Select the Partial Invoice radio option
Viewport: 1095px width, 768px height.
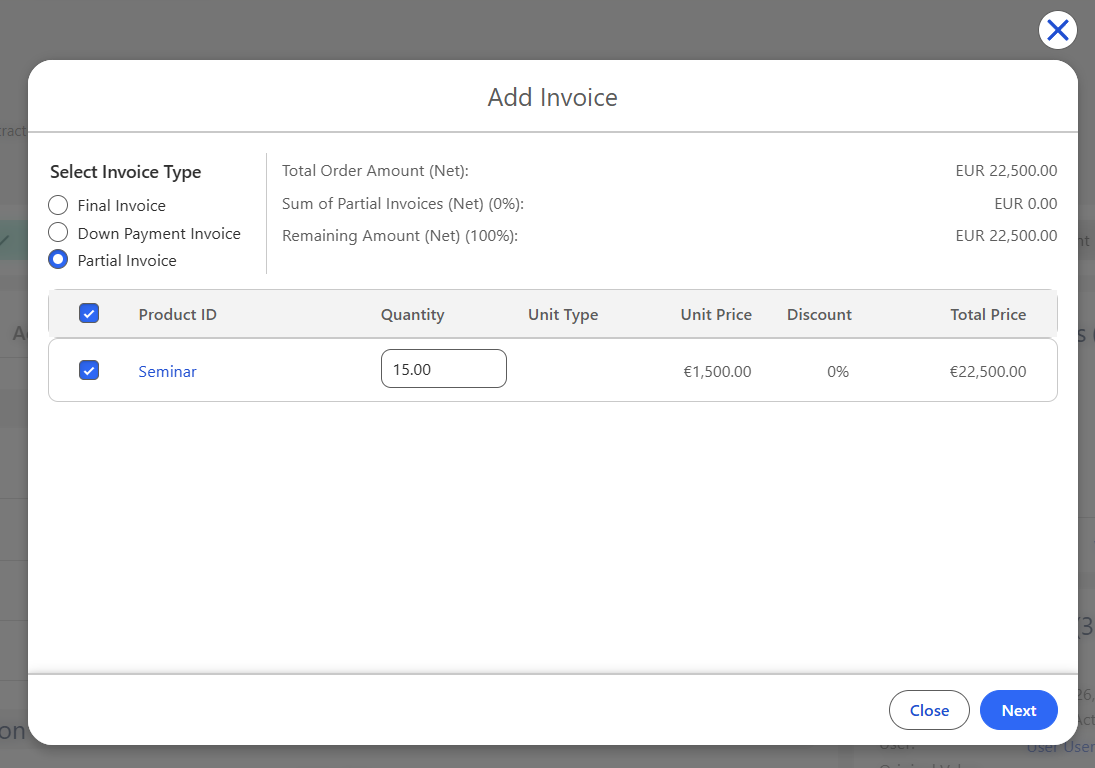58,260
